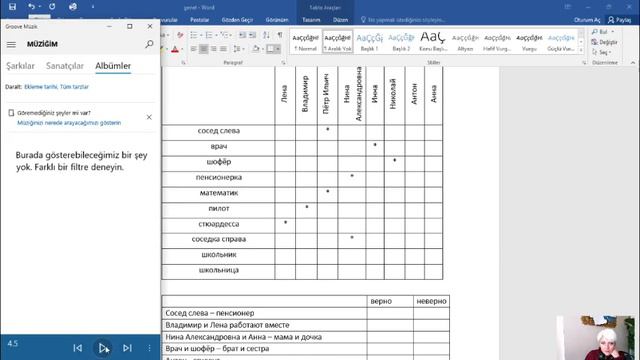Open Paragraph dialog launcher

tap(283, 63)
